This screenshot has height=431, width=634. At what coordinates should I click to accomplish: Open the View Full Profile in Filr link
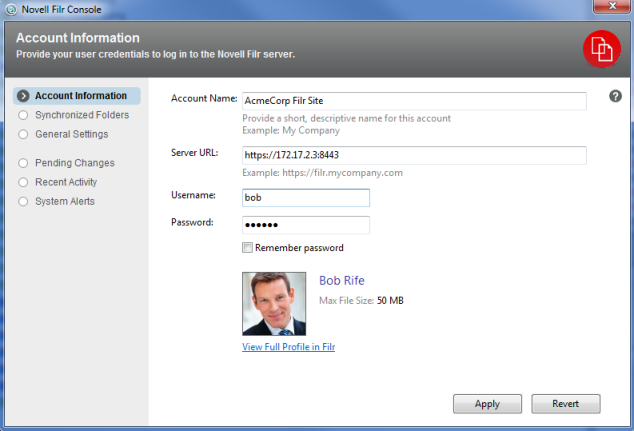[288, 347]
